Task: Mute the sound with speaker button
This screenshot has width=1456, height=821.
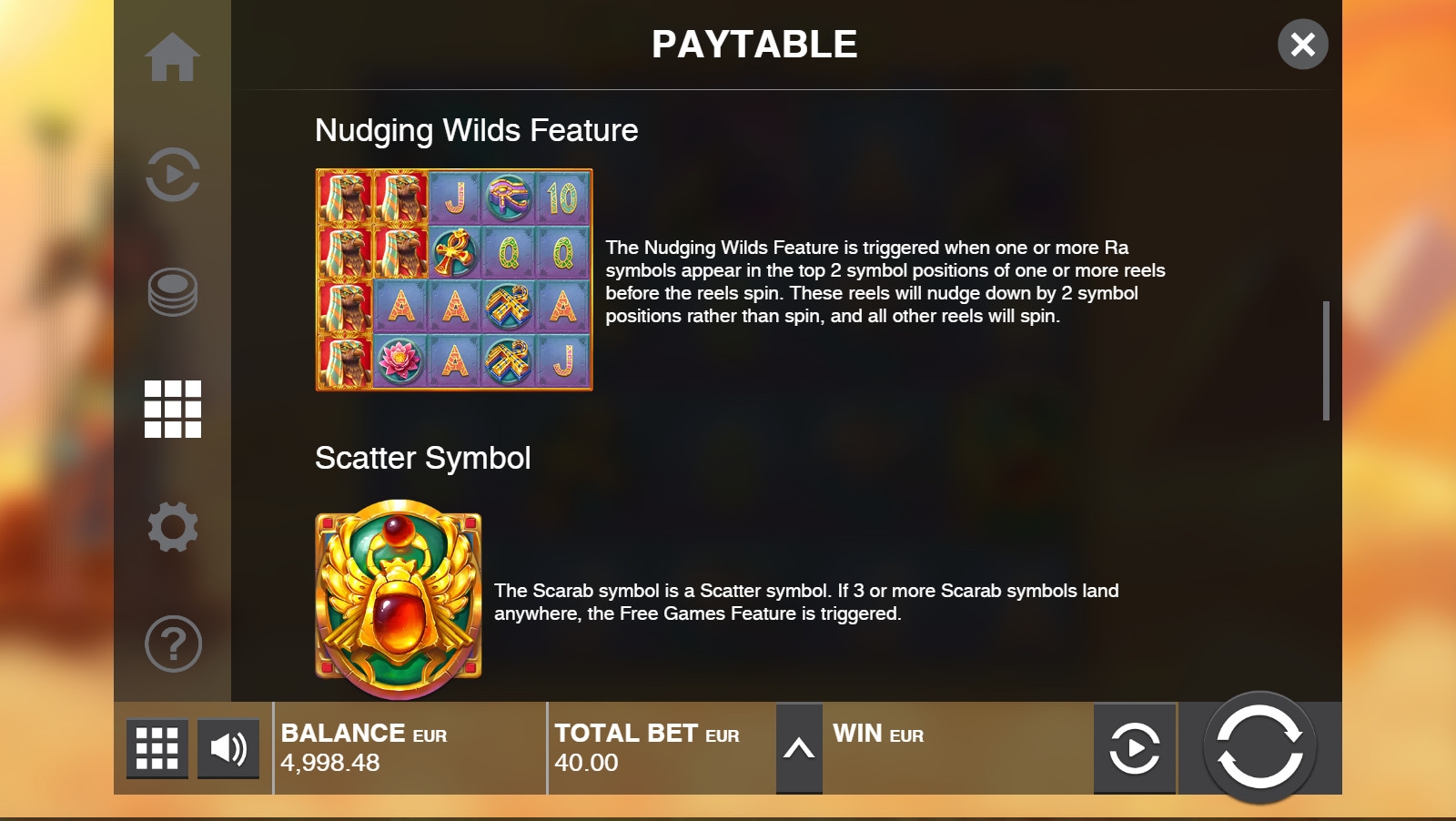Action: point(228,748)
